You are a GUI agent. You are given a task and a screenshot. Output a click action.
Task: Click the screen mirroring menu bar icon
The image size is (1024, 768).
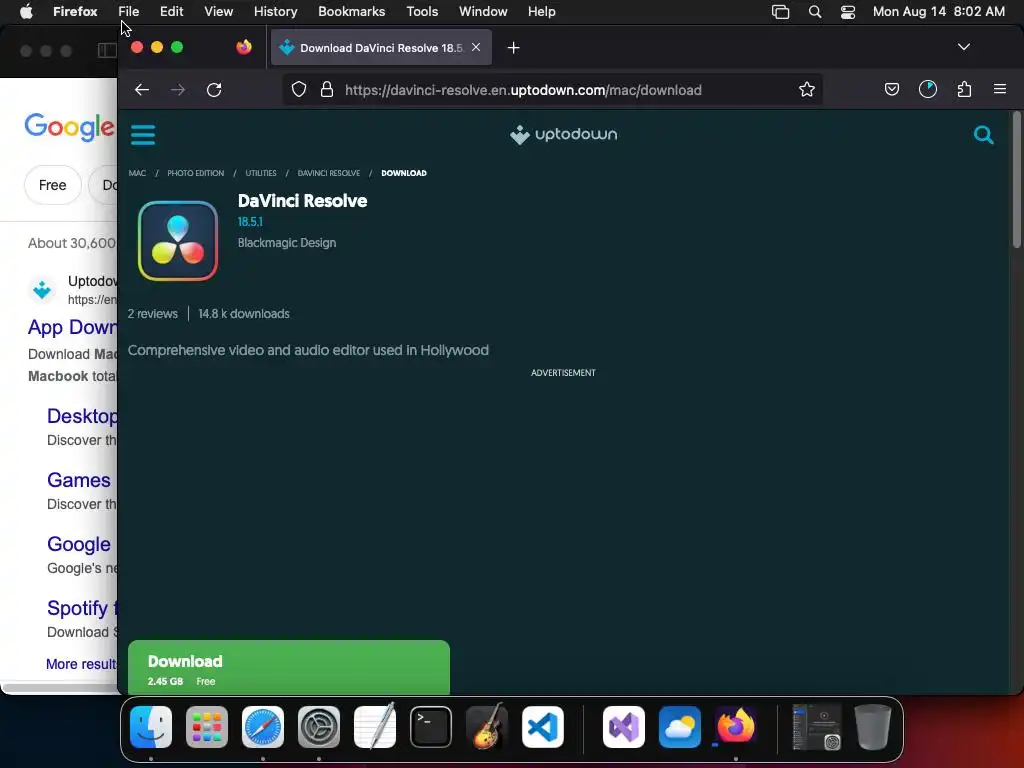(780, 12)
